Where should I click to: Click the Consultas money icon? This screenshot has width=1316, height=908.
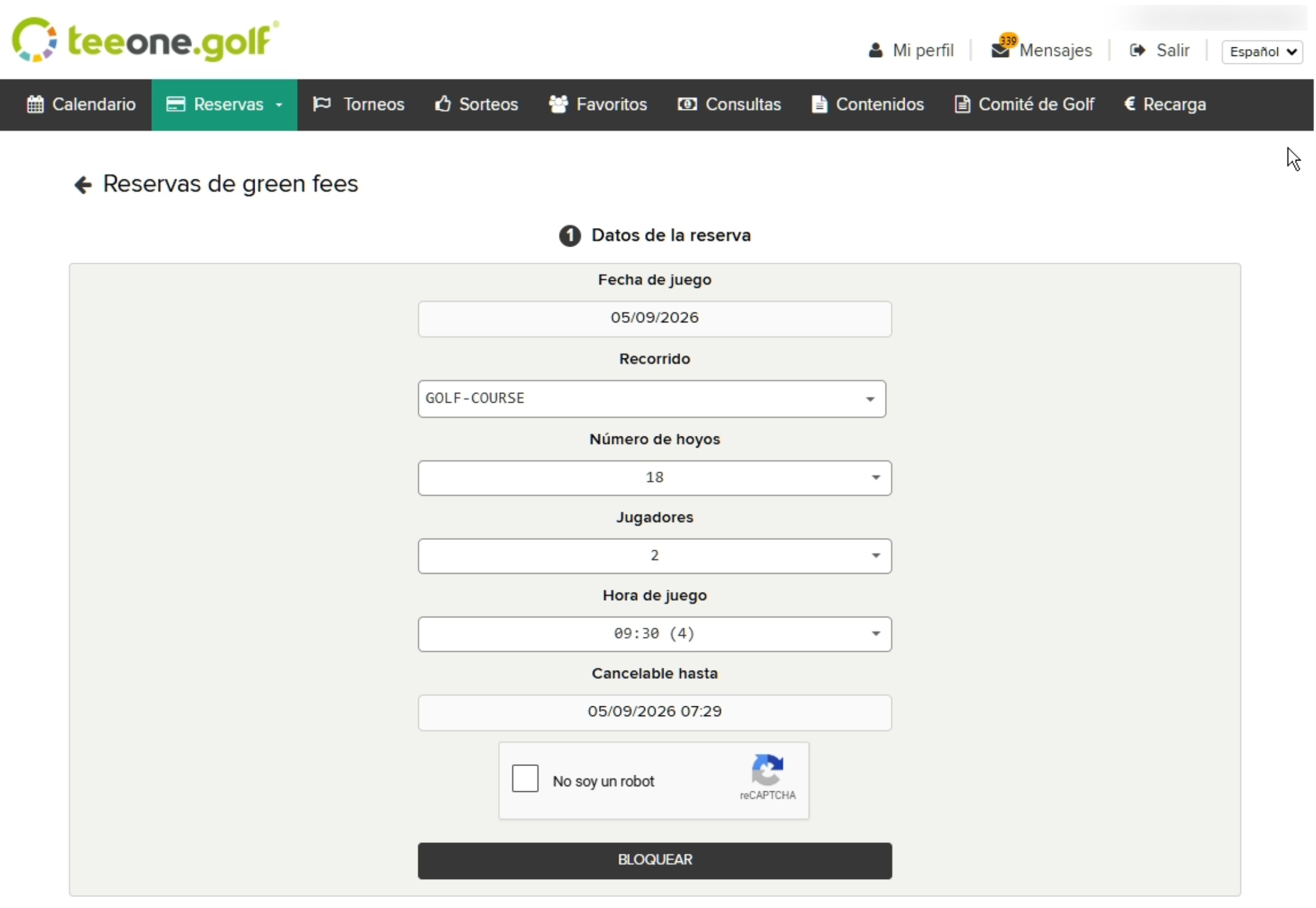687,105
